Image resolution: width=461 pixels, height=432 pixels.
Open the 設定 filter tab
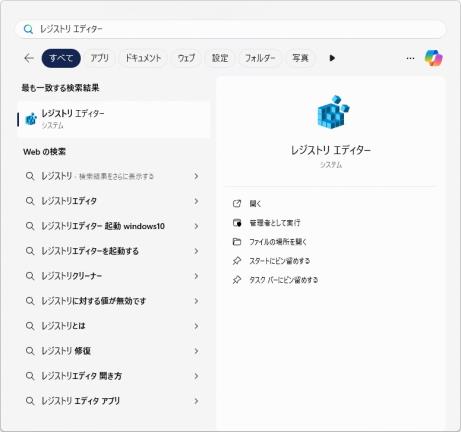point(220,58)
